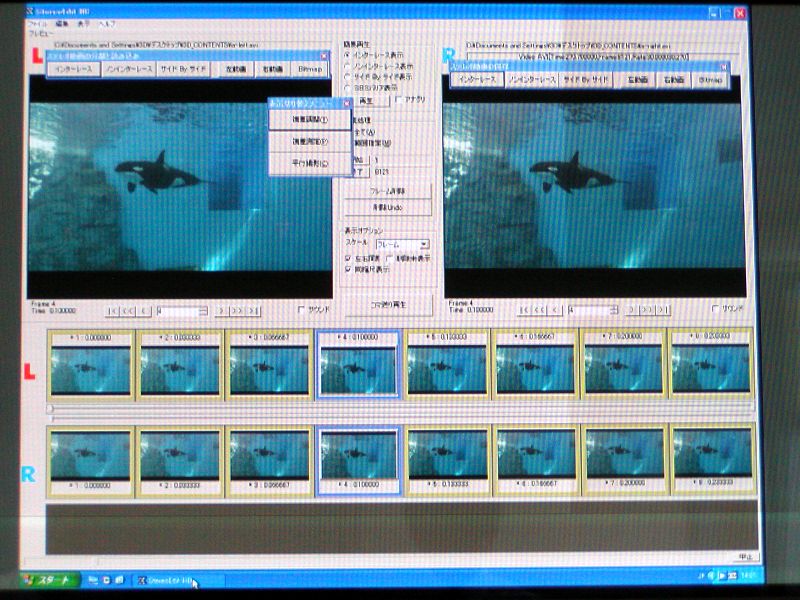Viewport: 800px width, 600px height.
Task: Jump to last frame in right player
Action: [663, 310]
